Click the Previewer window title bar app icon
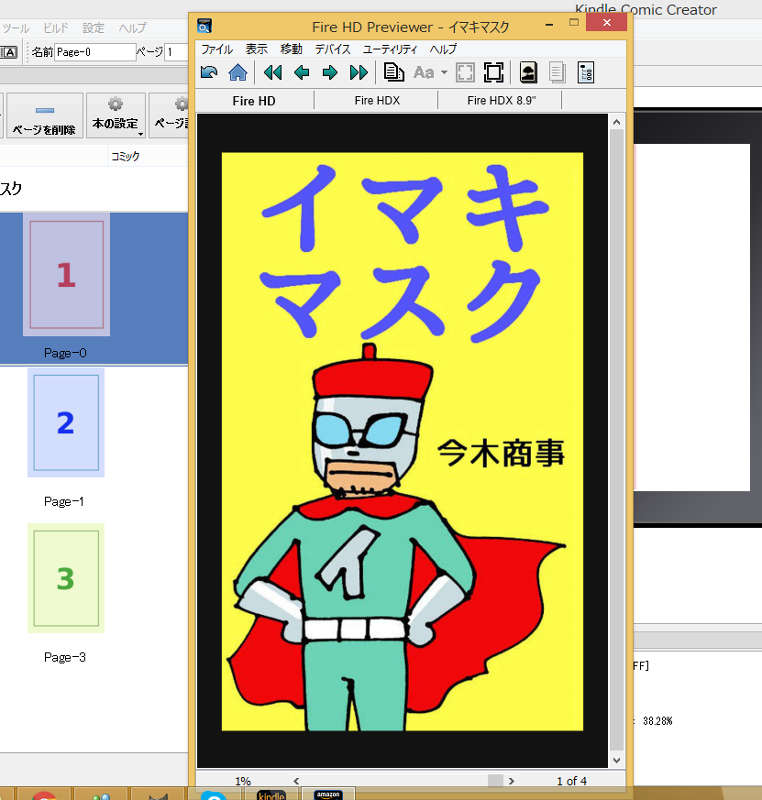This screenshot has height=800, width=762. click(204, 26)
